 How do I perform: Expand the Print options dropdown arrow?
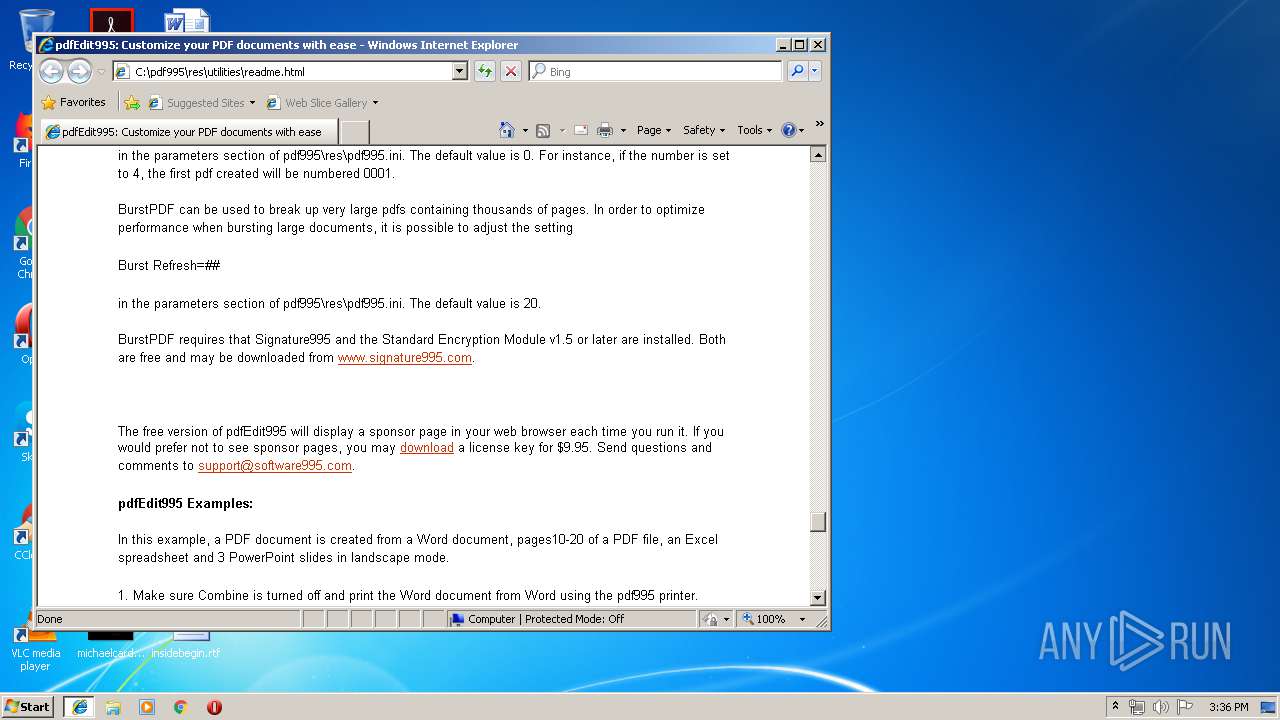coord(623,130)
